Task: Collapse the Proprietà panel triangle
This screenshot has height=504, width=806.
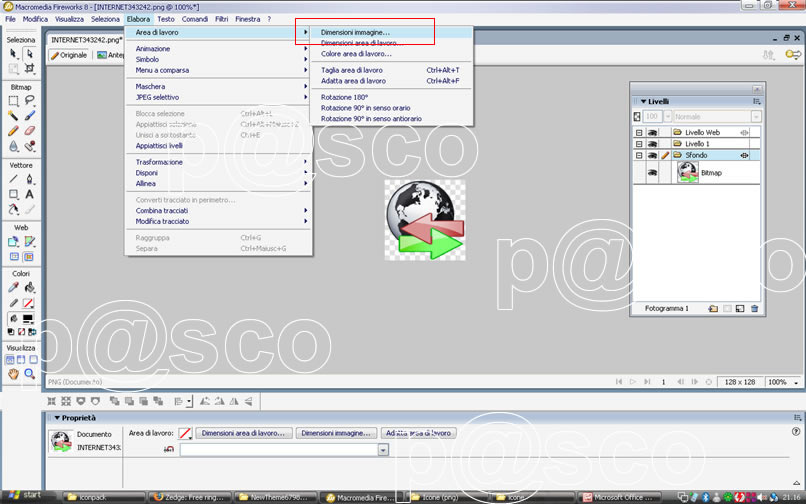Action: [x=57, y=418]
